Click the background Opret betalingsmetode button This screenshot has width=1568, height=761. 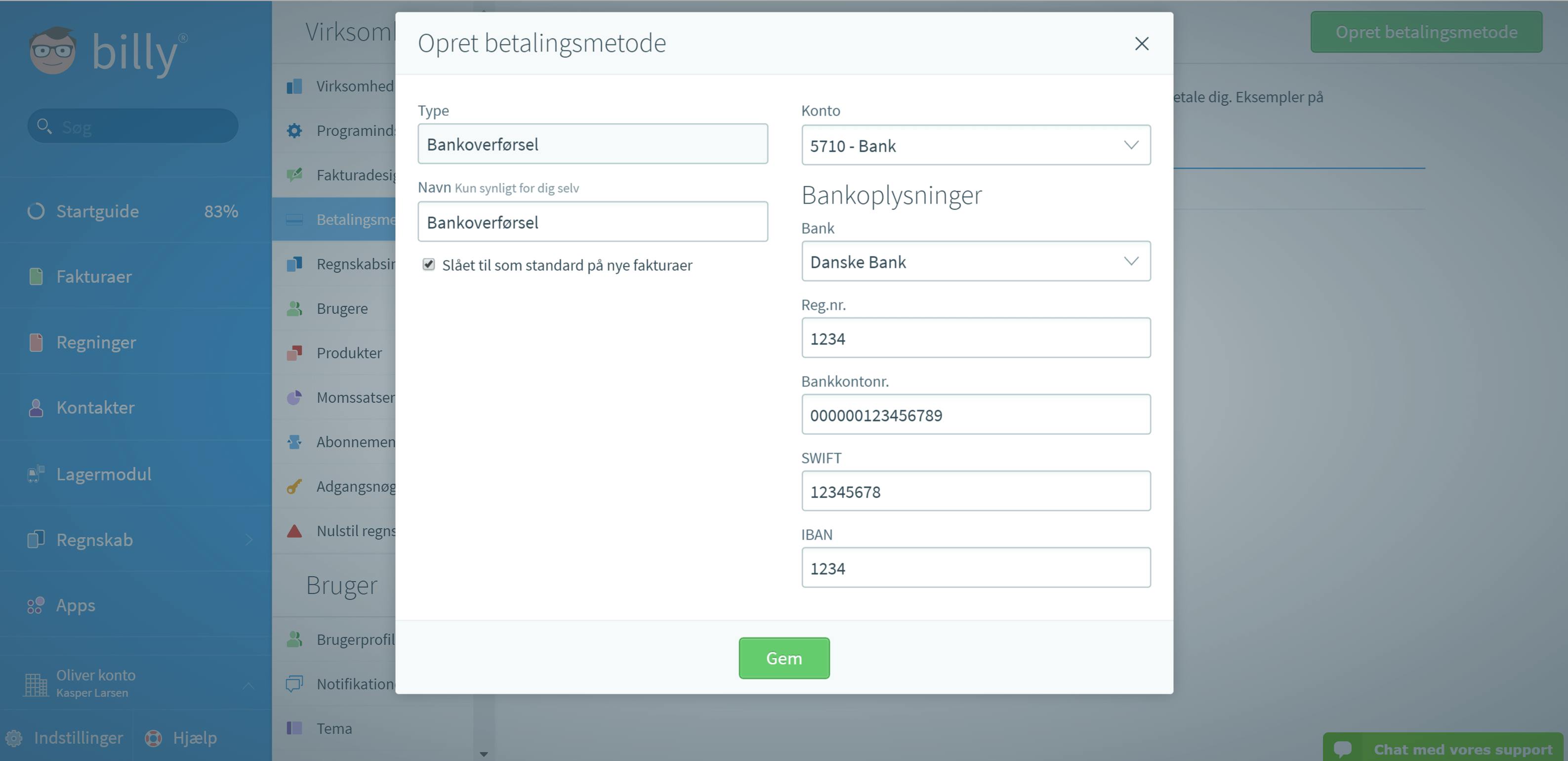coord(1426,32)
